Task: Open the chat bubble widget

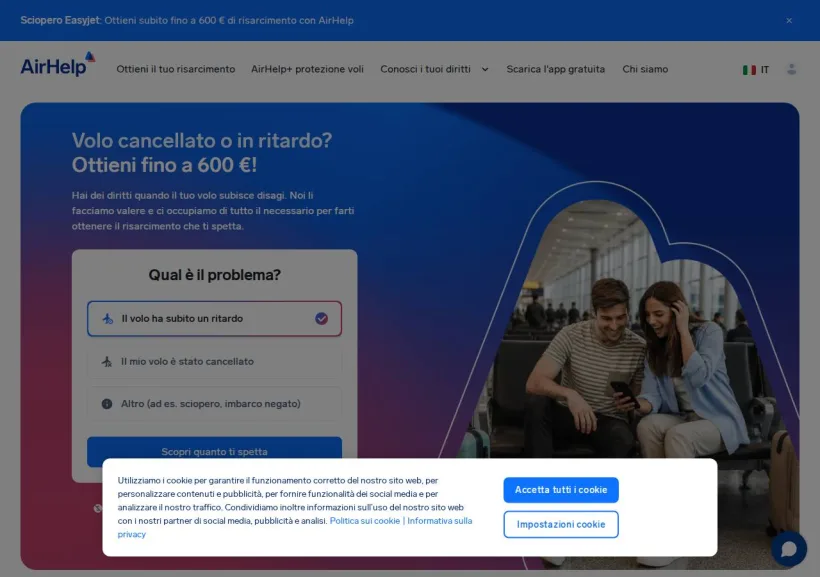Action: click(x=789, y=549)
